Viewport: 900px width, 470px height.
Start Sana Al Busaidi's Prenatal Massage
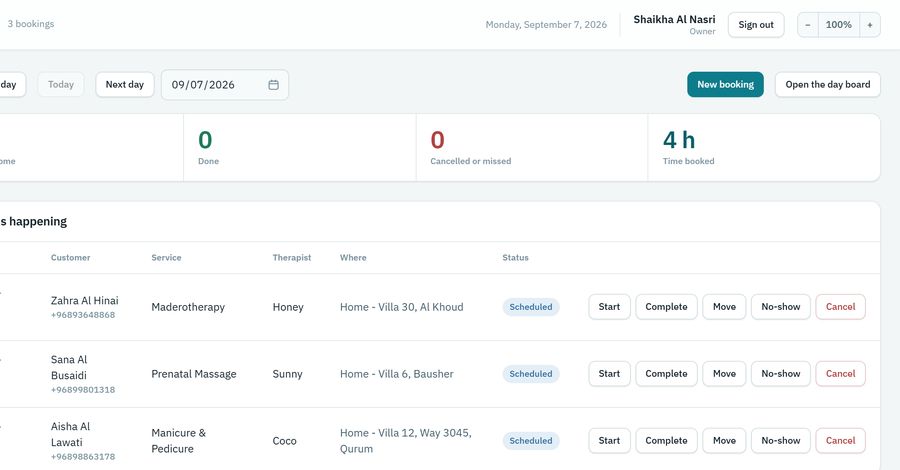(609, 374)
